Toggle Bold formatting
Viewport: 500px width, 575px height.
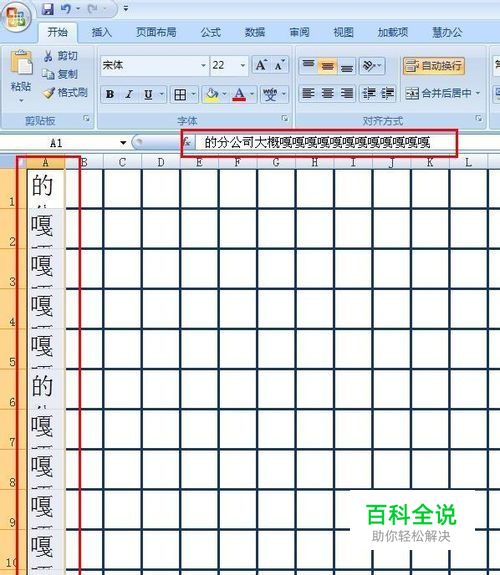109,94
